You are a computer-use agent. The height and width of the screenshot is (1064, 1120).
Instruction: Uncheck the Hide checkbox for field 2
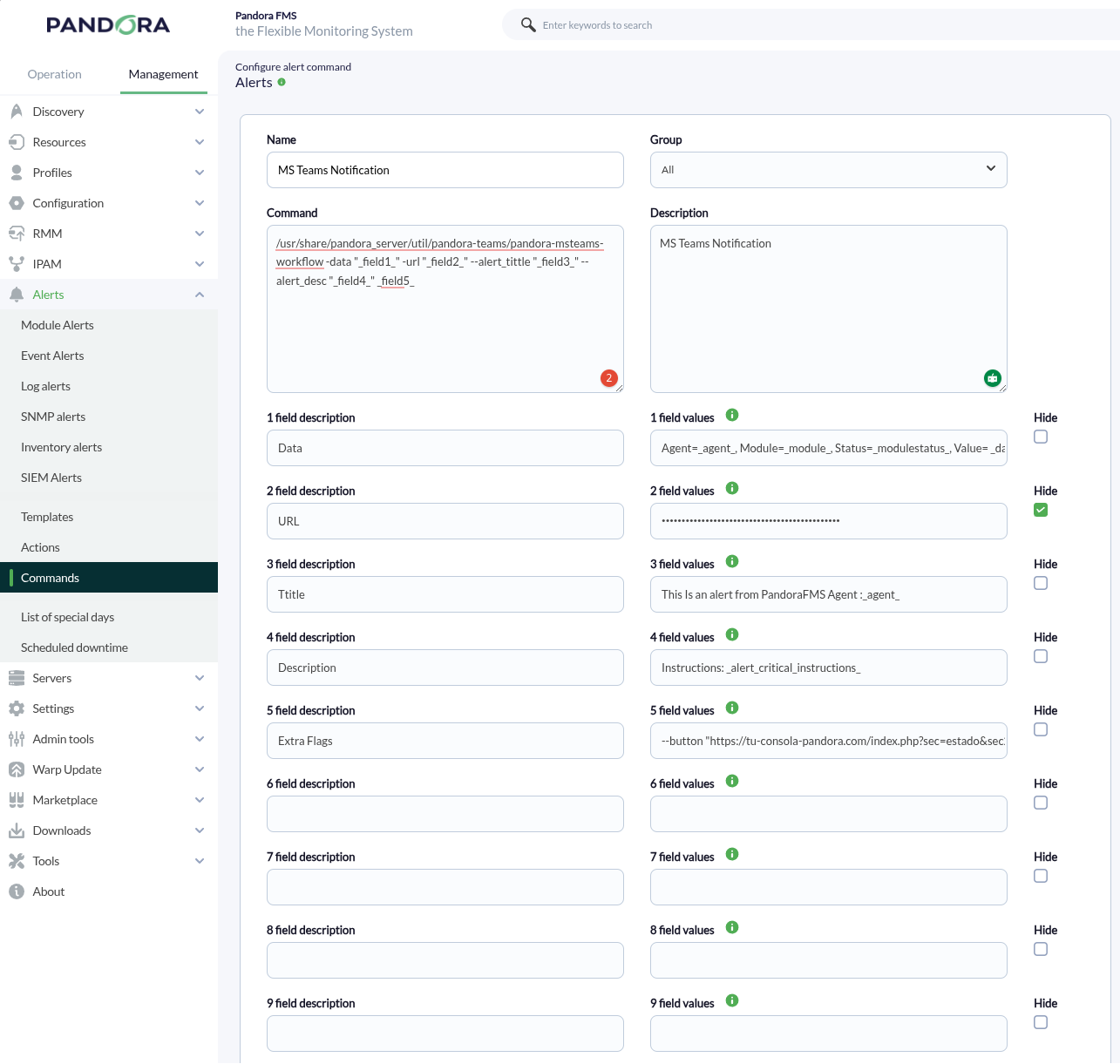pos(1041,510)
